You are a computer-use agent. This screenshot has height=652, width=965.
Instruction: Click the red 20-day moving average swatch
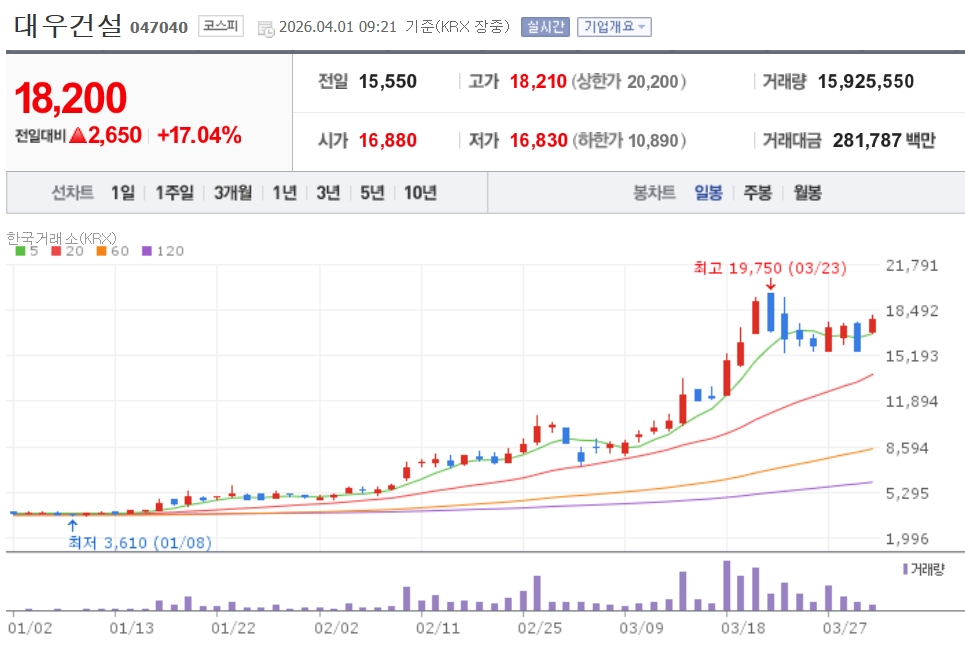point(56,251)
